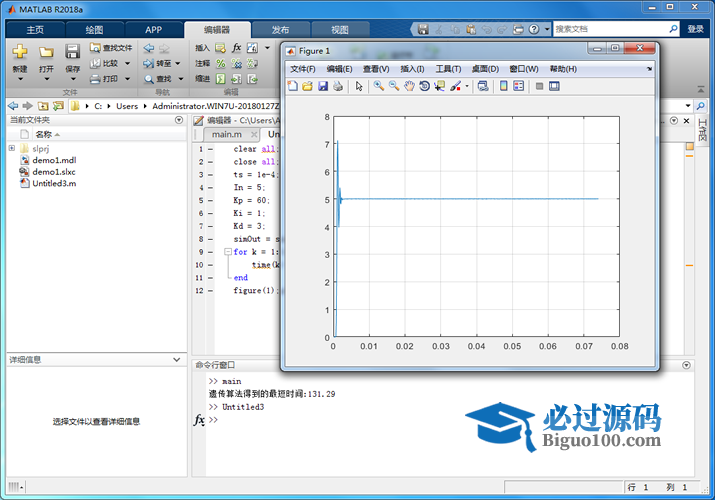Click the smart indent icon
Screen dimensions: 715x500
click(221, 79)
